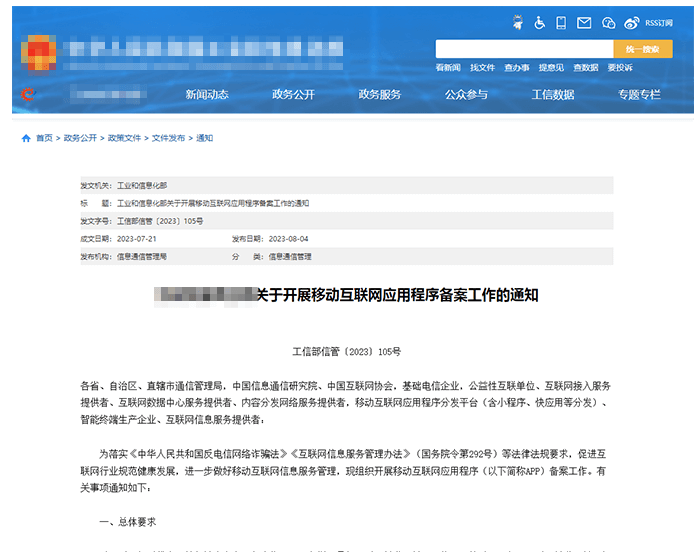Click the WeChat icon in header
700x560 pixels.
608,22
